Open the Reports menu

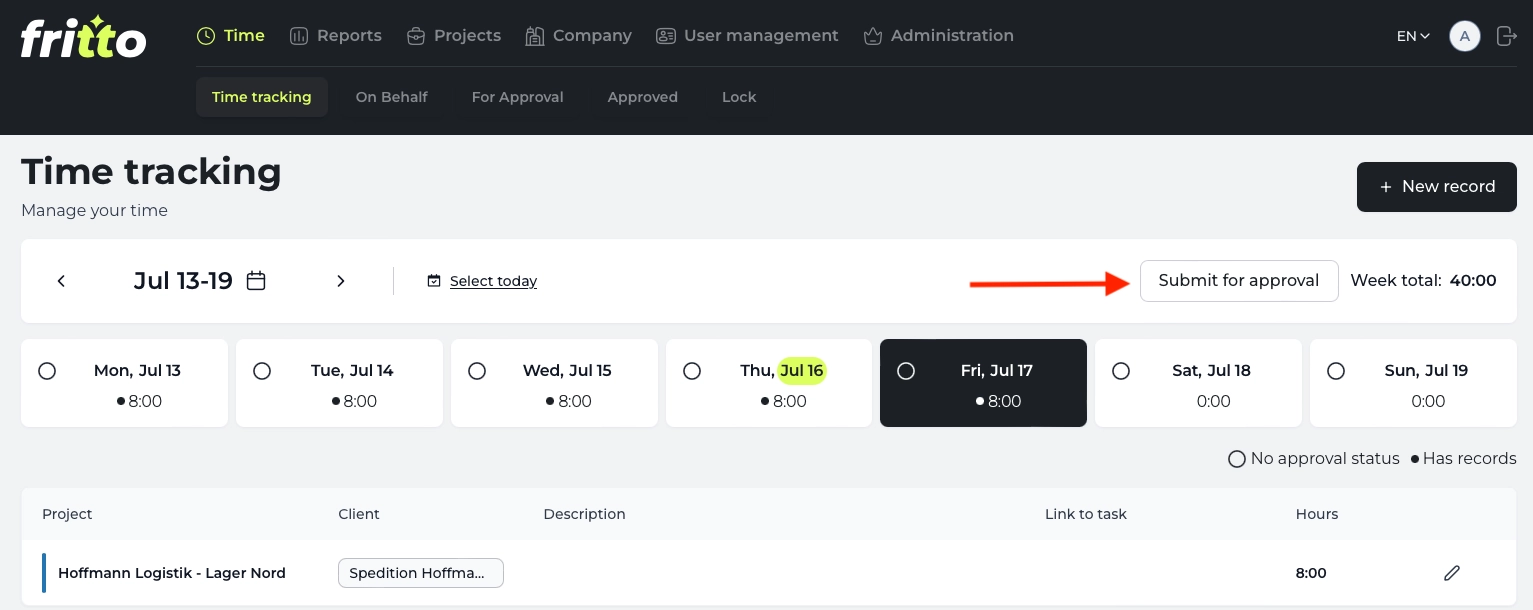click(336, 36)
